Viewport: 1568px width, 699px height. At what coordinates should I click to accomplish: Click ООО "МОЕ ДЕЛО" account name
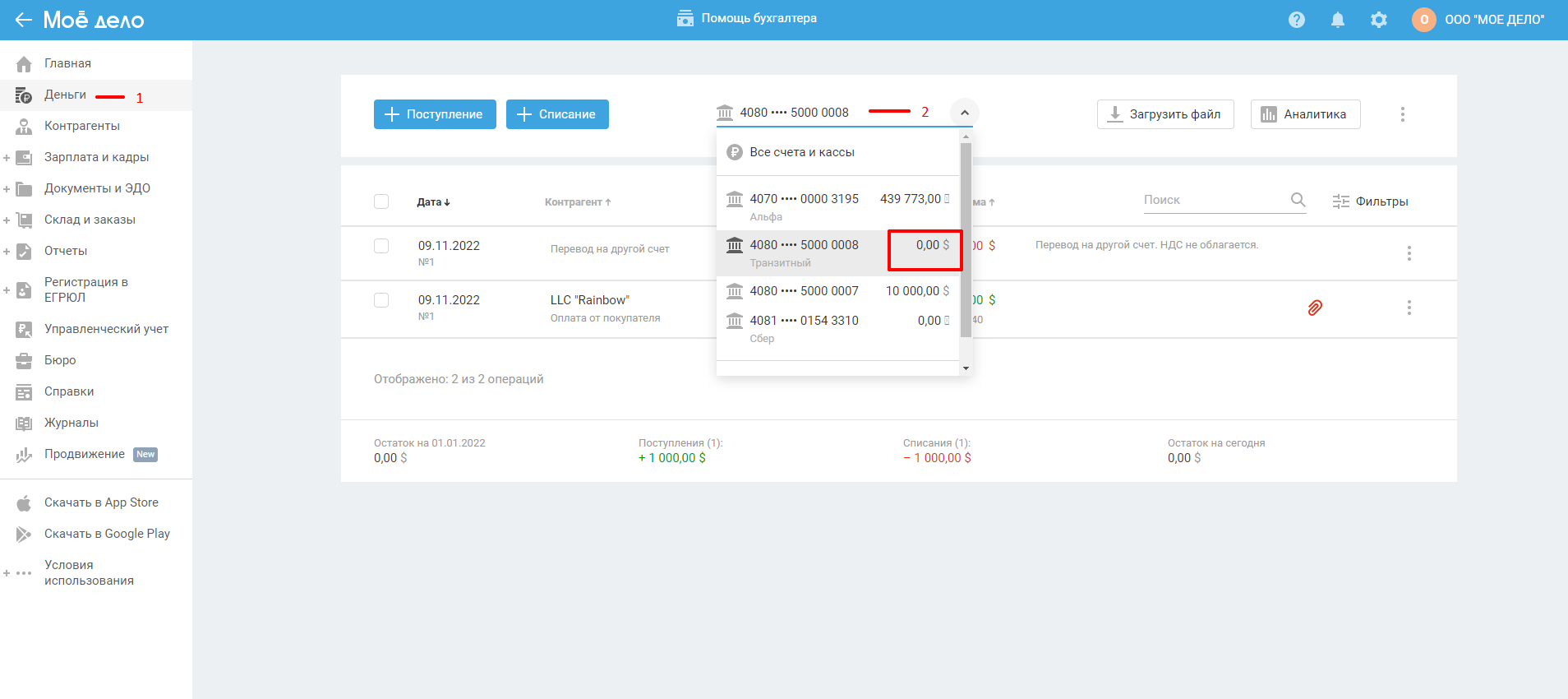pyautogui.click(x=1495, y=20)
